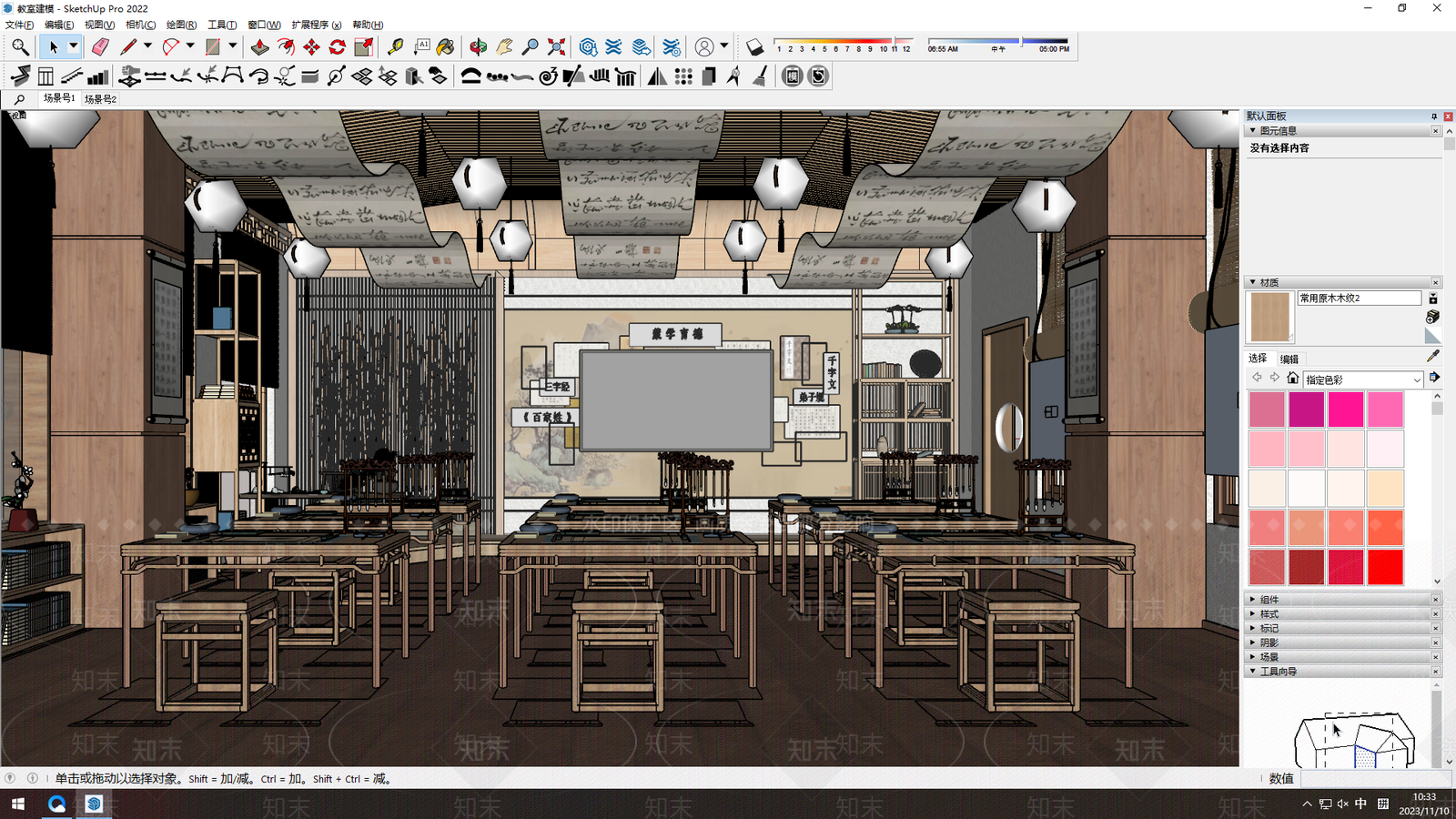Open the 文件(F) menu
Image resolution: width=1456 pixels, height=819 pixels.
(19, 25)
